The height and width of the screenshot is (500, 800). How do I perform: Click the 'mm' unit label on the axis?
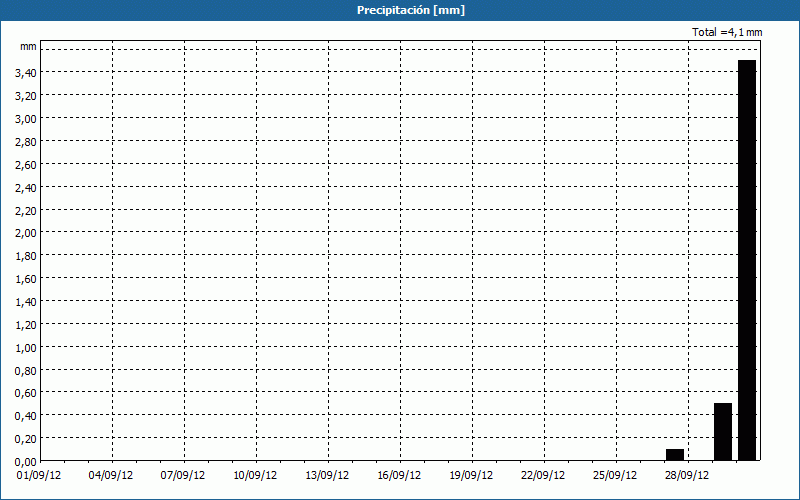pos(28,46)
